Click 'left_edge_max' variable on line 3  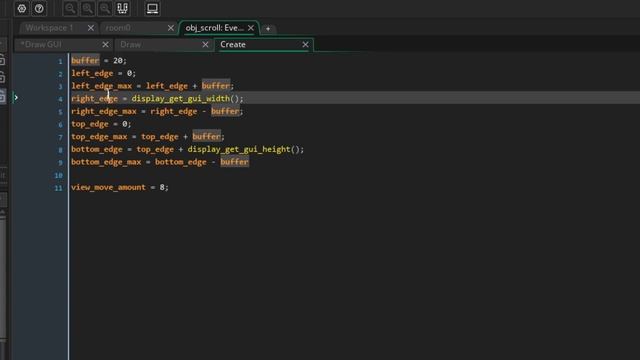click(x=102, y=86)
